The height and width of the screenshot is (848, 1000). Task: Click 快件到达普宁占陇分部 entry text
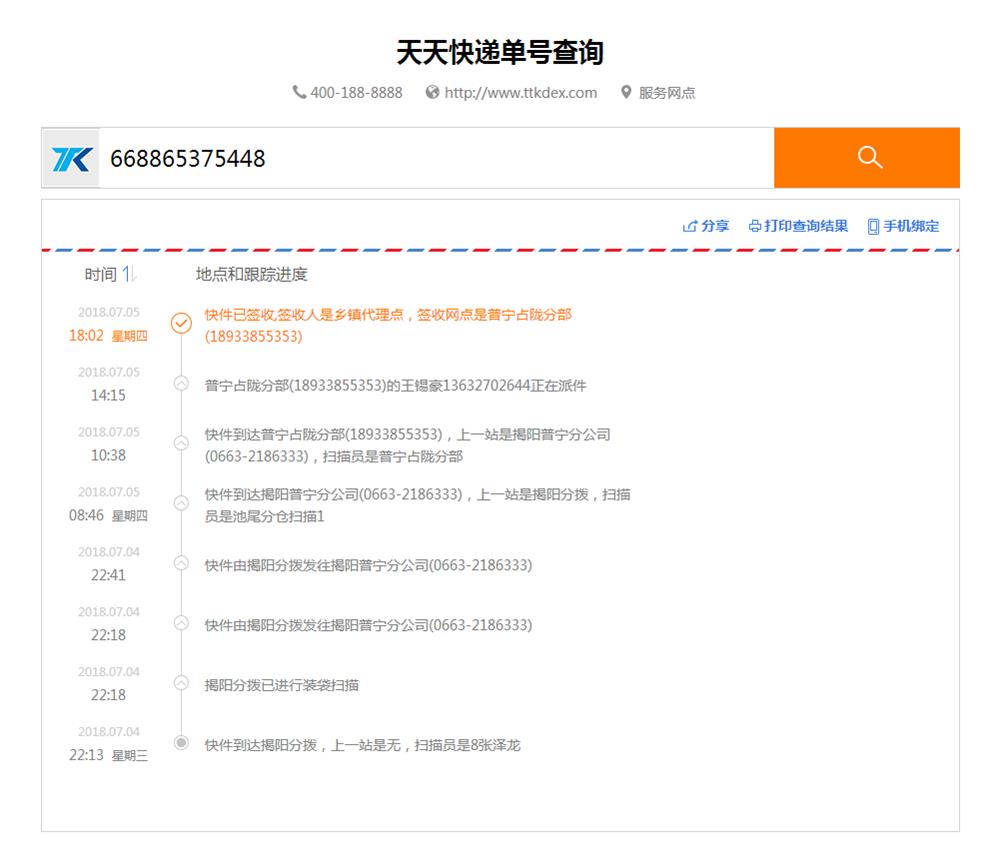click(408, 445)
